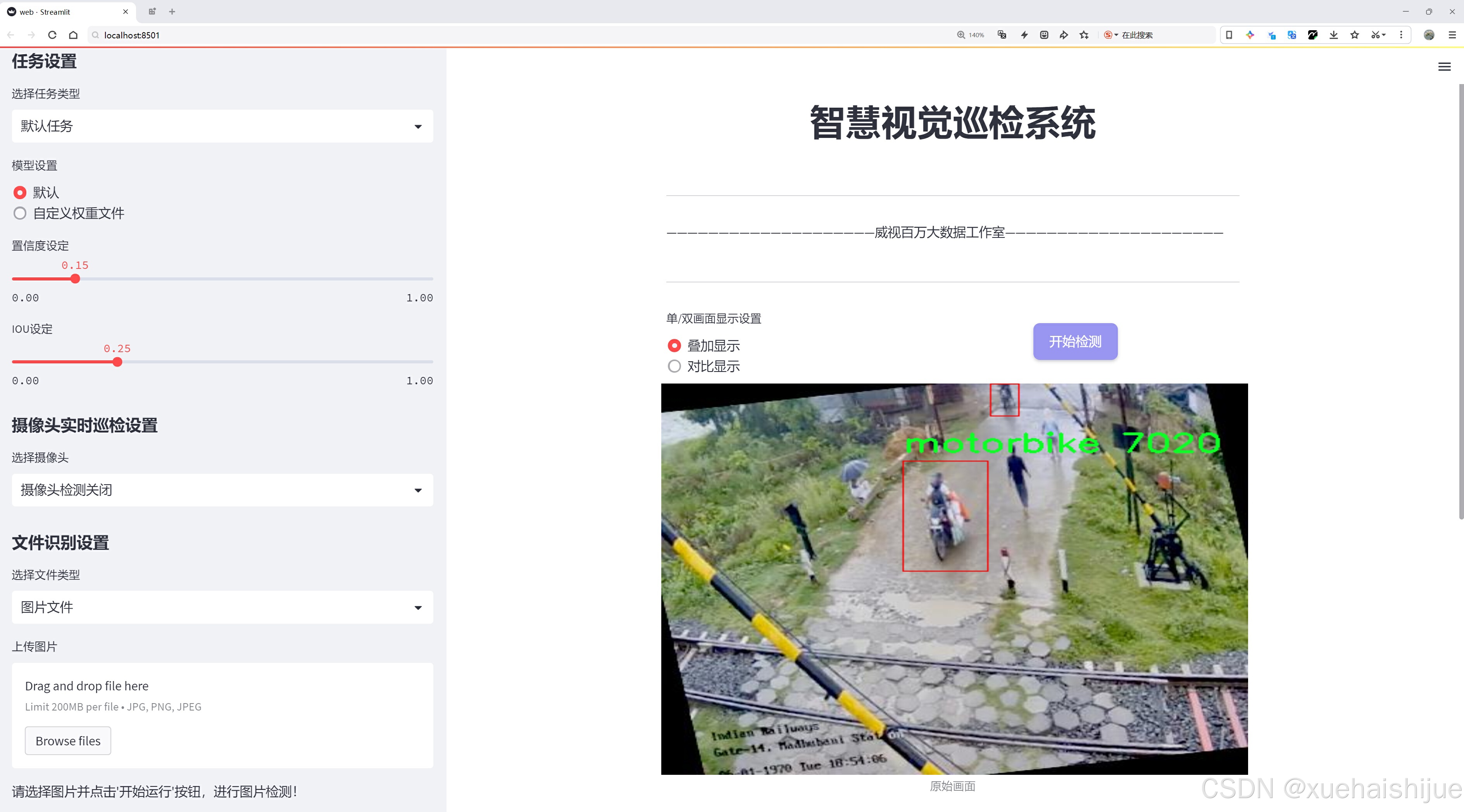Click the downloads arrow icon
Image resolution: width=1464 pixels, height=812 pixels.
(x=1333, y=35)
